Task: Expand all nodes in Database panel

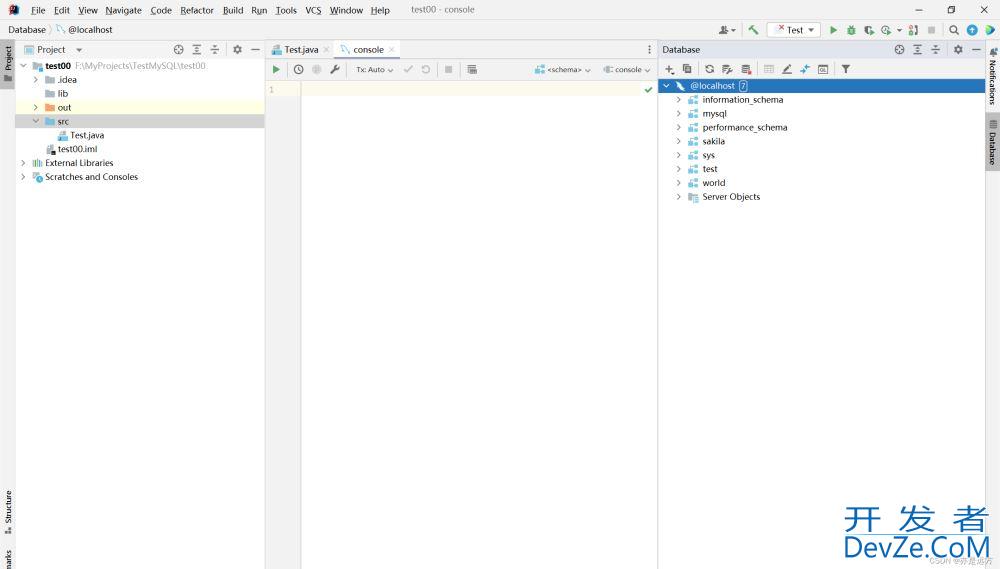Action: (917, 49)
